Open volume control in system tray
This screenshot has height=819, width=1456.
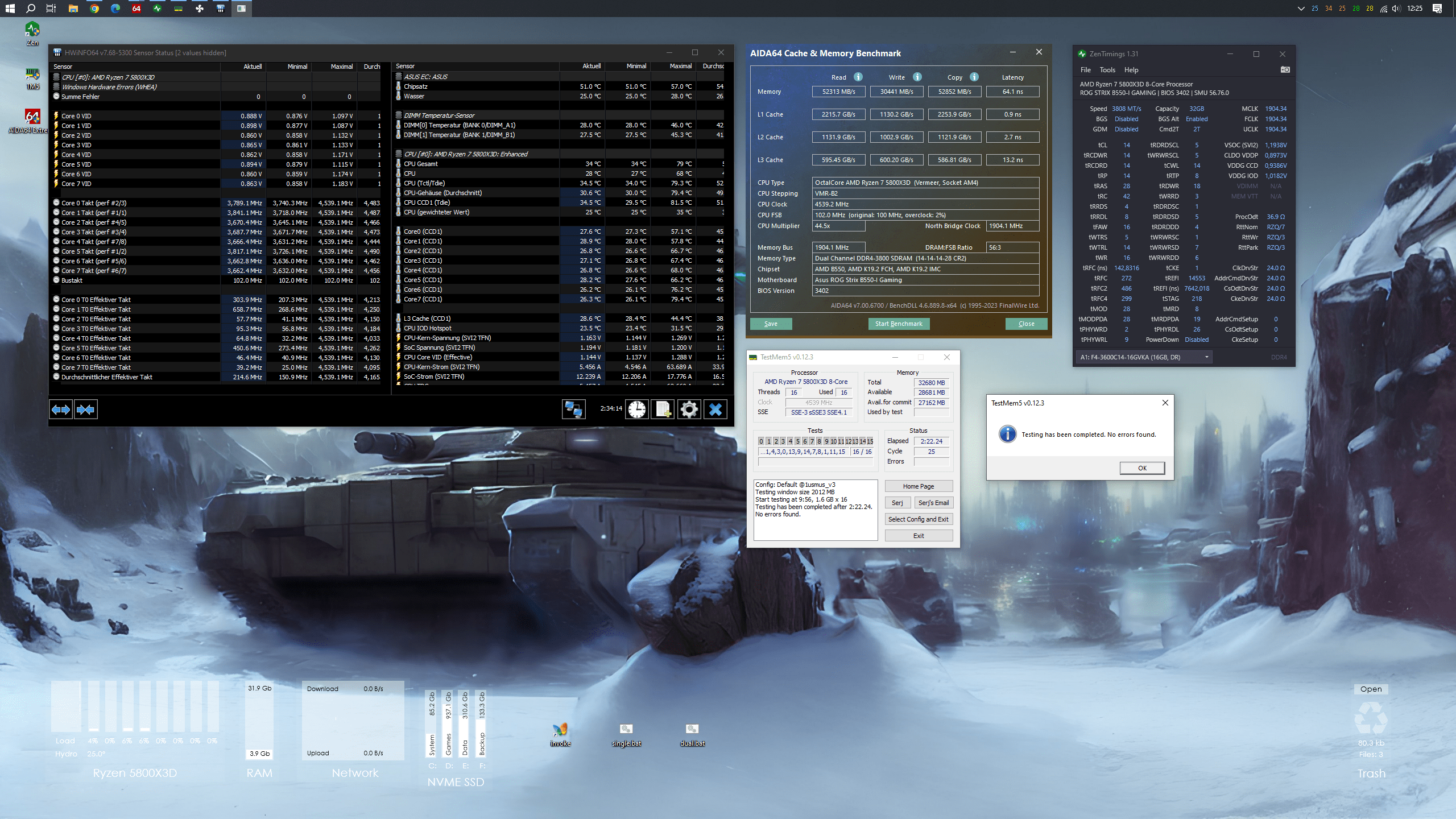pyautogui.click(x=1396, y=9)
